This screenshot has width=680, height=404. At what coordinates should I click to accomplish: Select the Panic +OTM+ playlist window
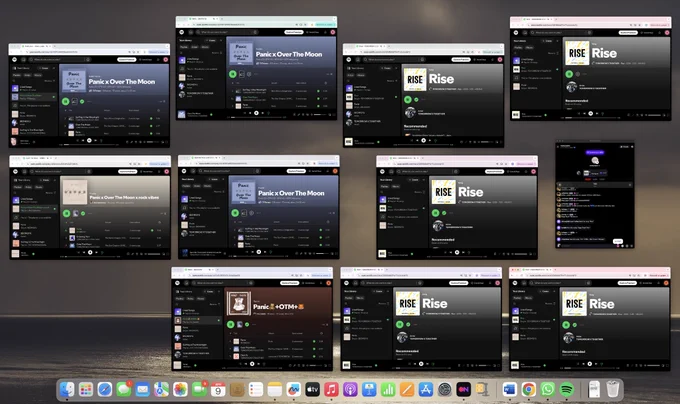pyautogui.click(x=252, y=319)
